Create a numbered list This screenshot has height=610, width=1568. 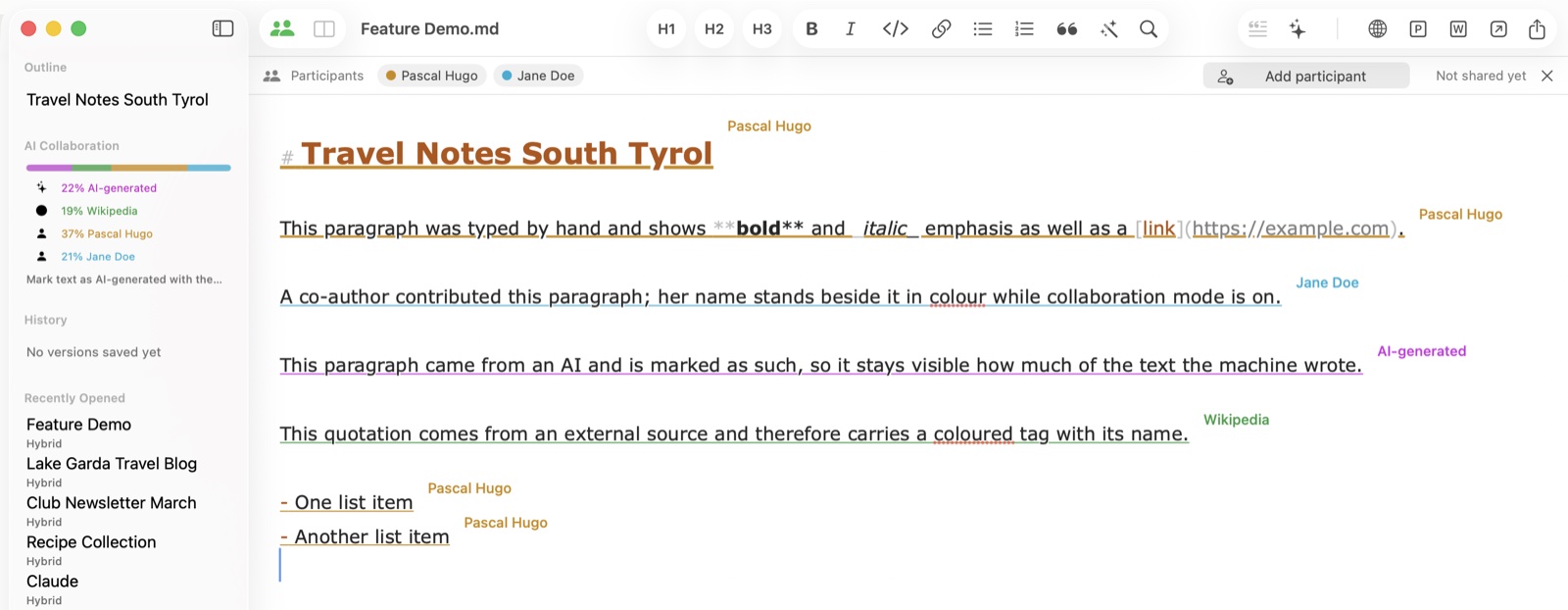click(1024, 29)
